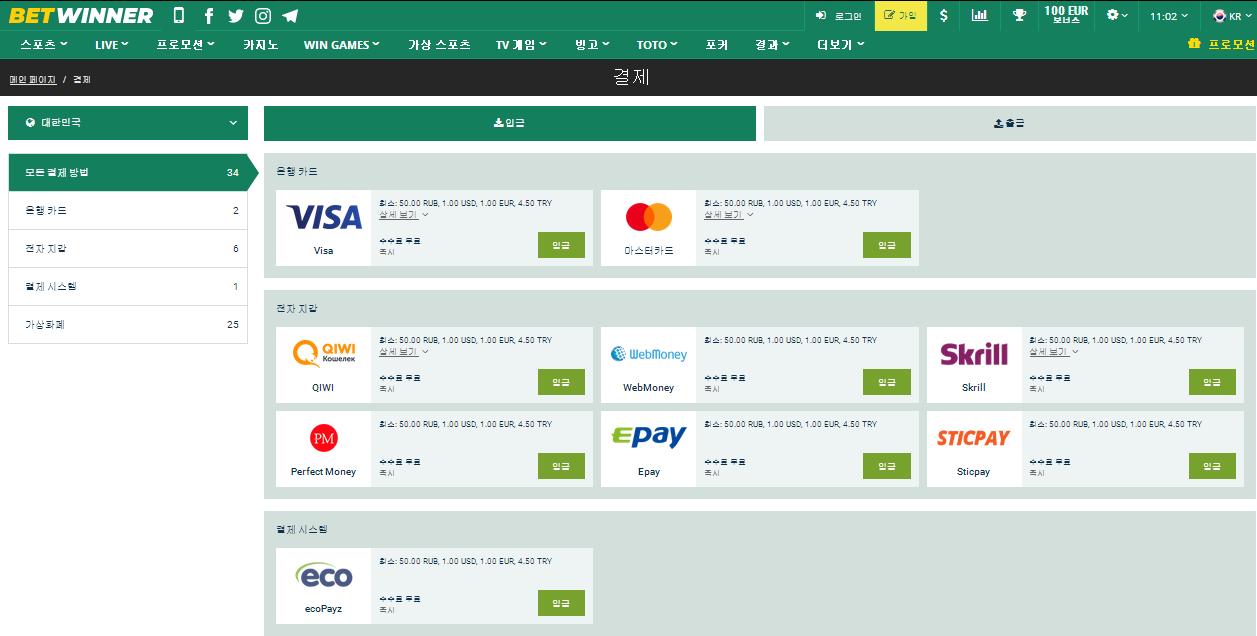Click the deposit button for Visa
Image resolution: width=1257 pixels, height=636 pixels.
click(561, 245)
